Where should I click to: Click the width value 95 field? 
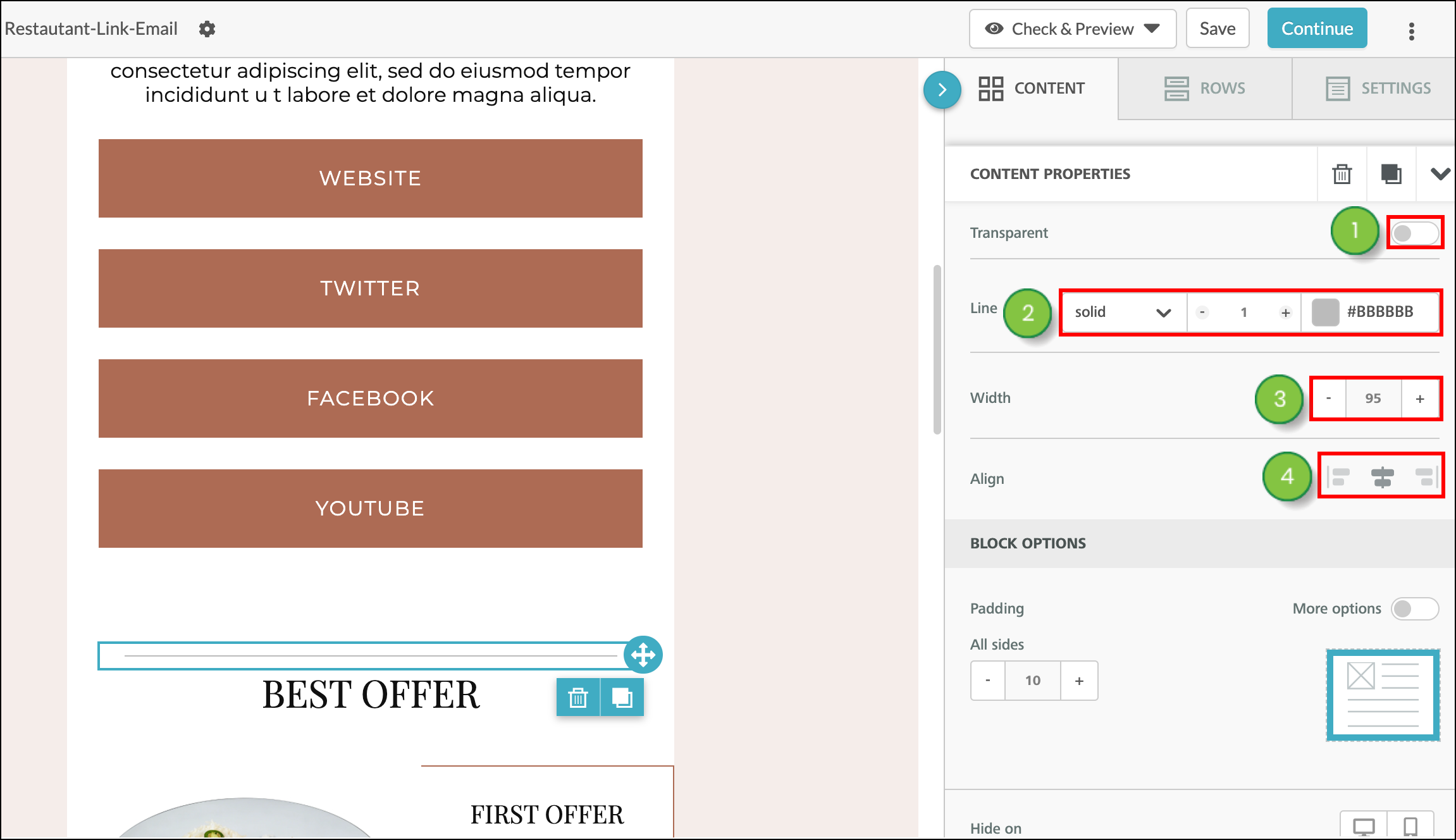[x=1373, y=398]
